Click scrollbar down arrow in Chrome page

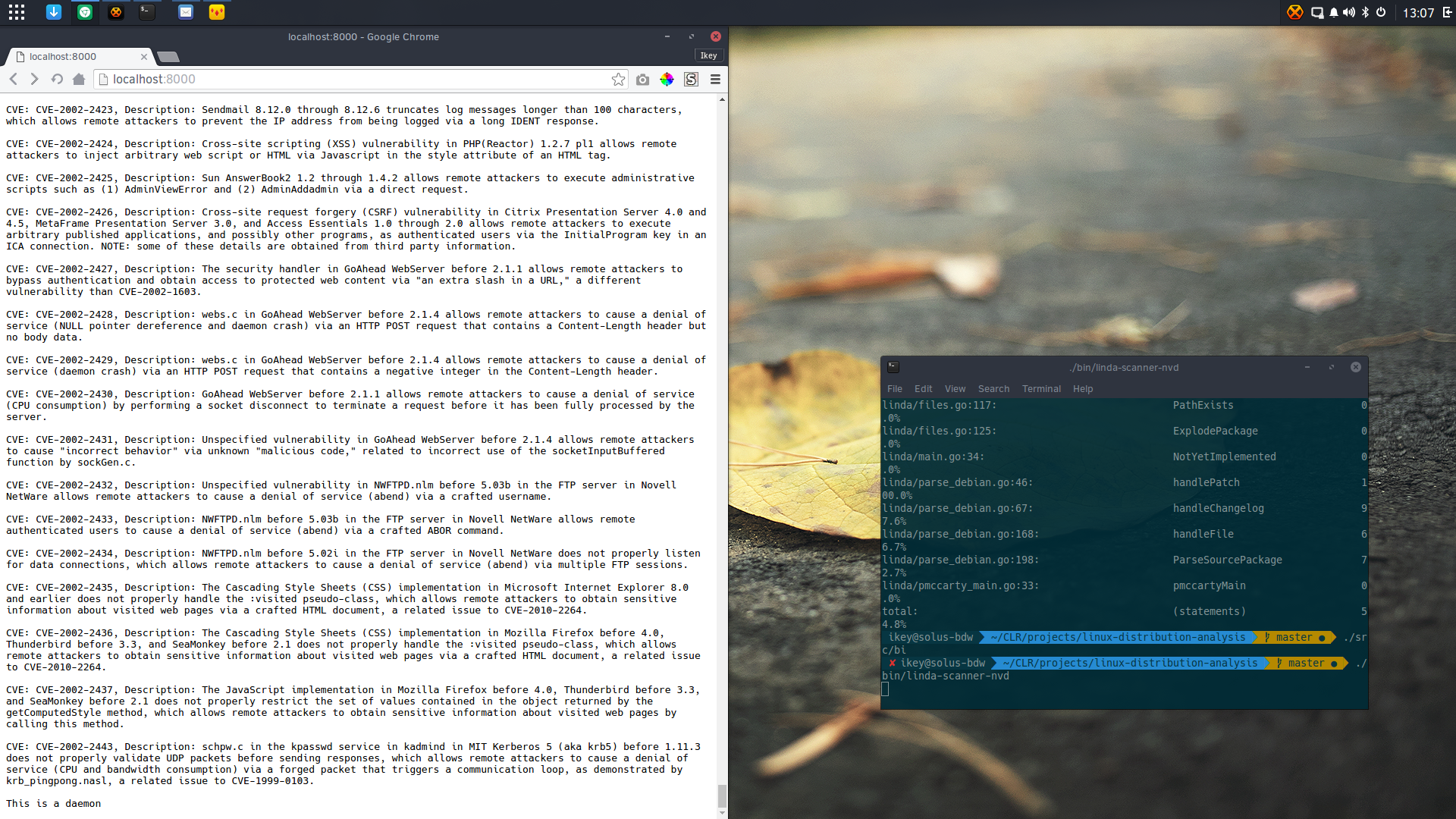pos(722,813)
